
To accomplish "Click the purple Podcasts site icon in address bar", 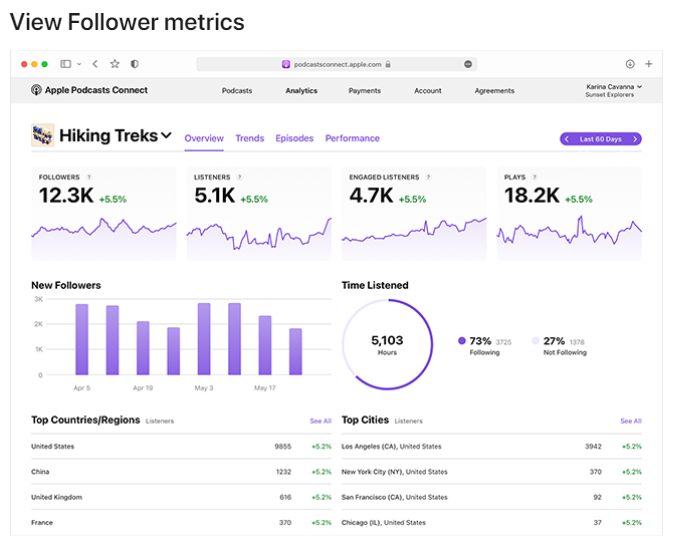I will 286,64.
